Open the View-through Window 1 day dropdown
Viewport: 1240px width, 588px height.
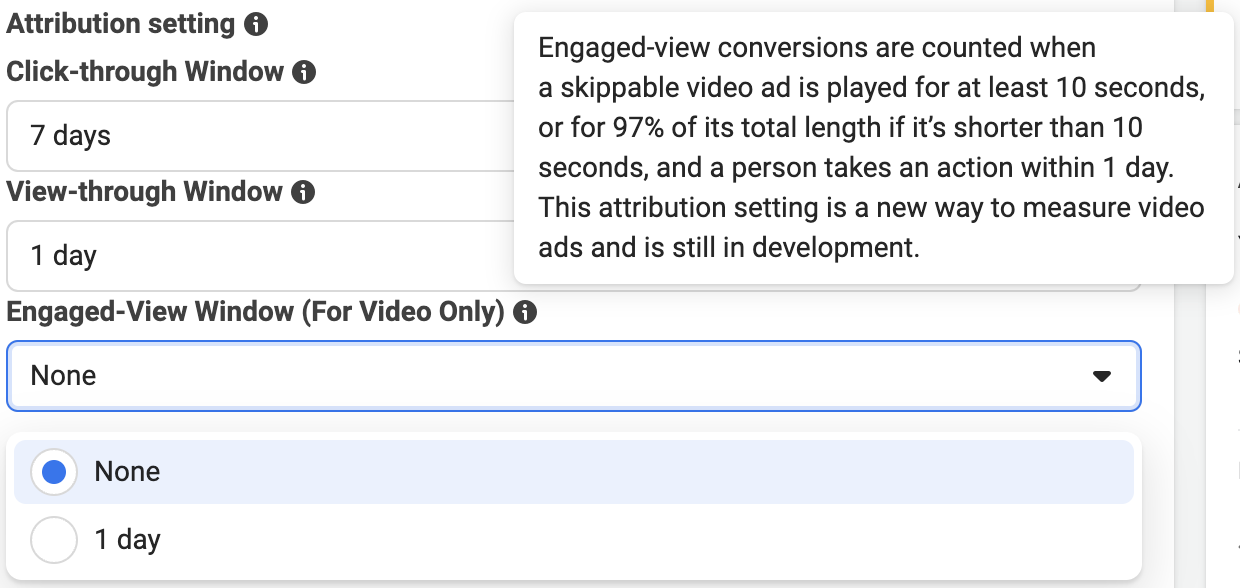point(260,256)
